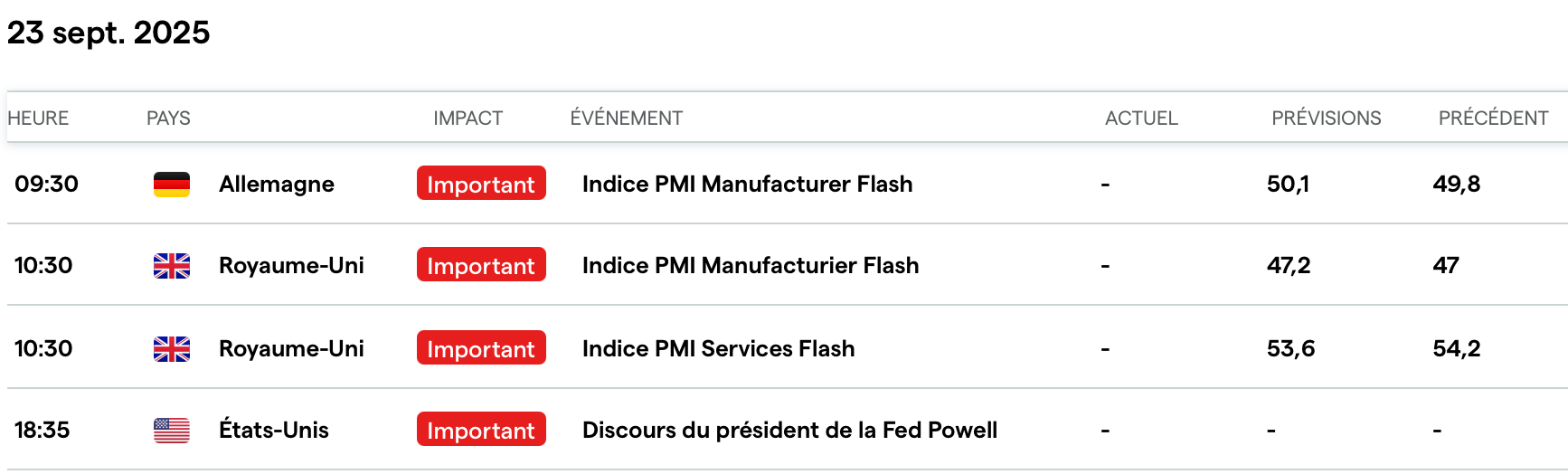Click the 23 sept. 2025 date heading
Image resolution: width=1568 pixels, height=474 pixels.
pos(109,33)
